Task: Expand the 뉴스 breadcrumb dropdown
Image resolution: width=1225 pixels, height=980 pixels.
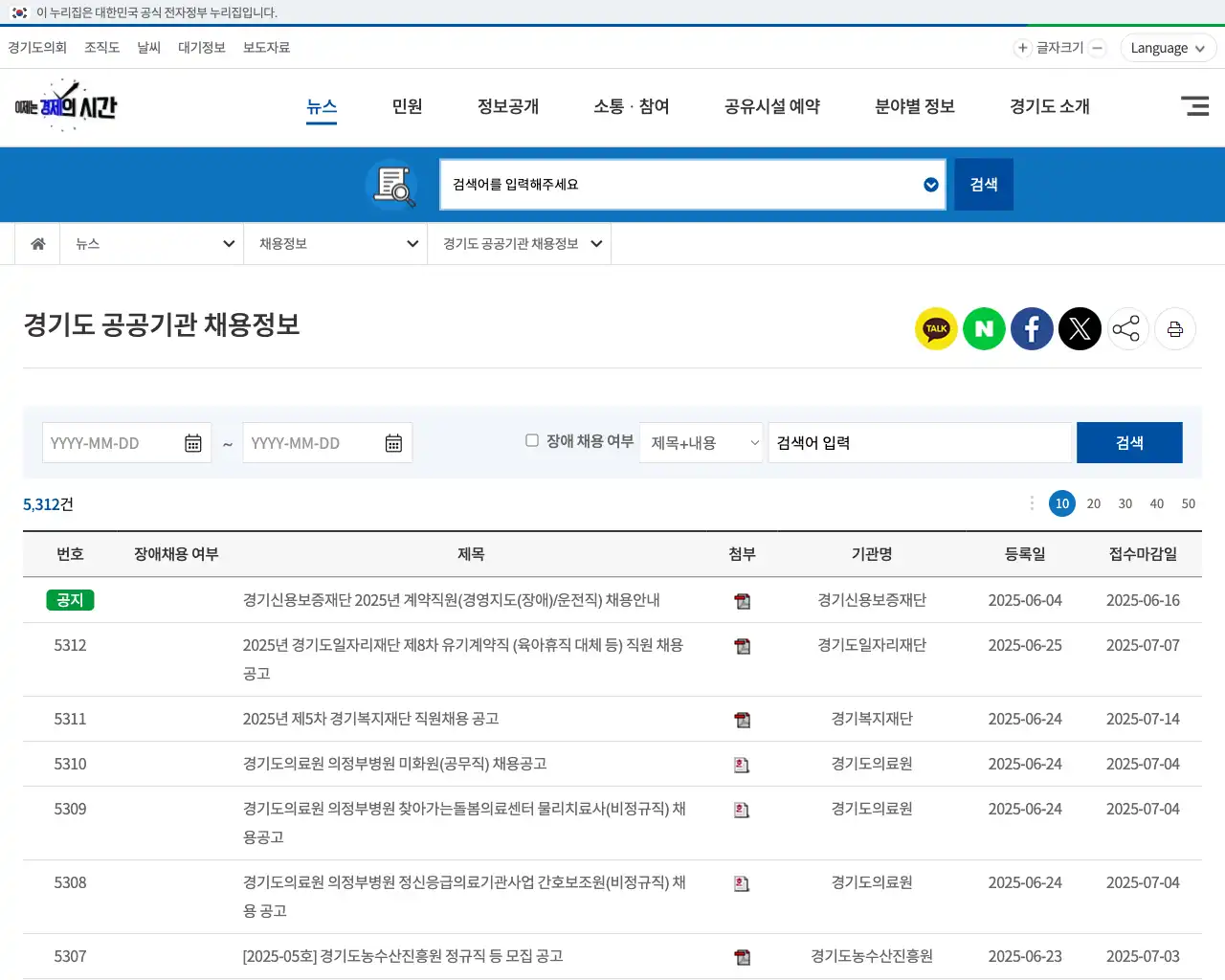Action: point(152,244)
